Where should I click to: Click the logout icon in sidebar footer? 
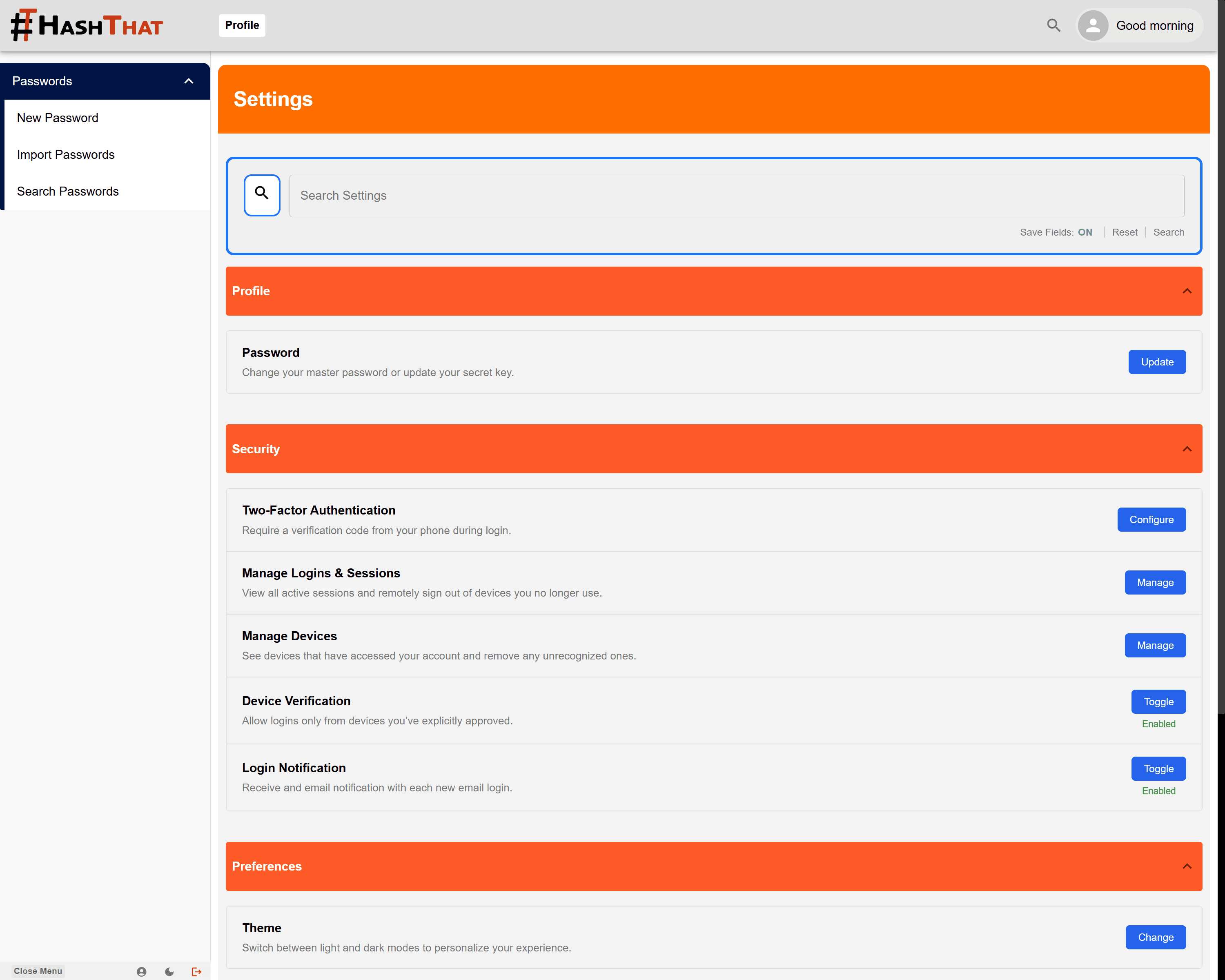(196, 971)
